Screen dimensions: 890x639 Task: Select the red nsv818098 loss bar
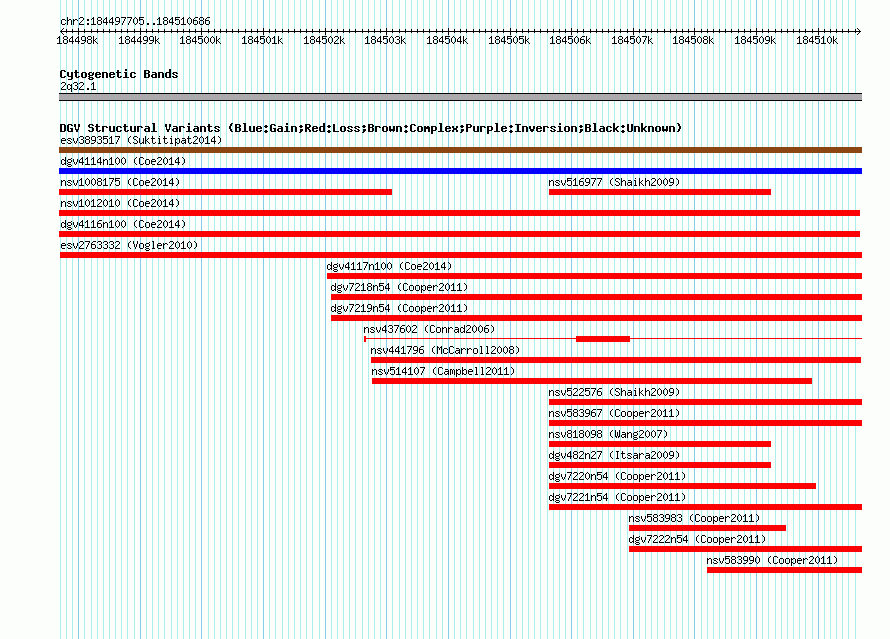click(660, 444)
